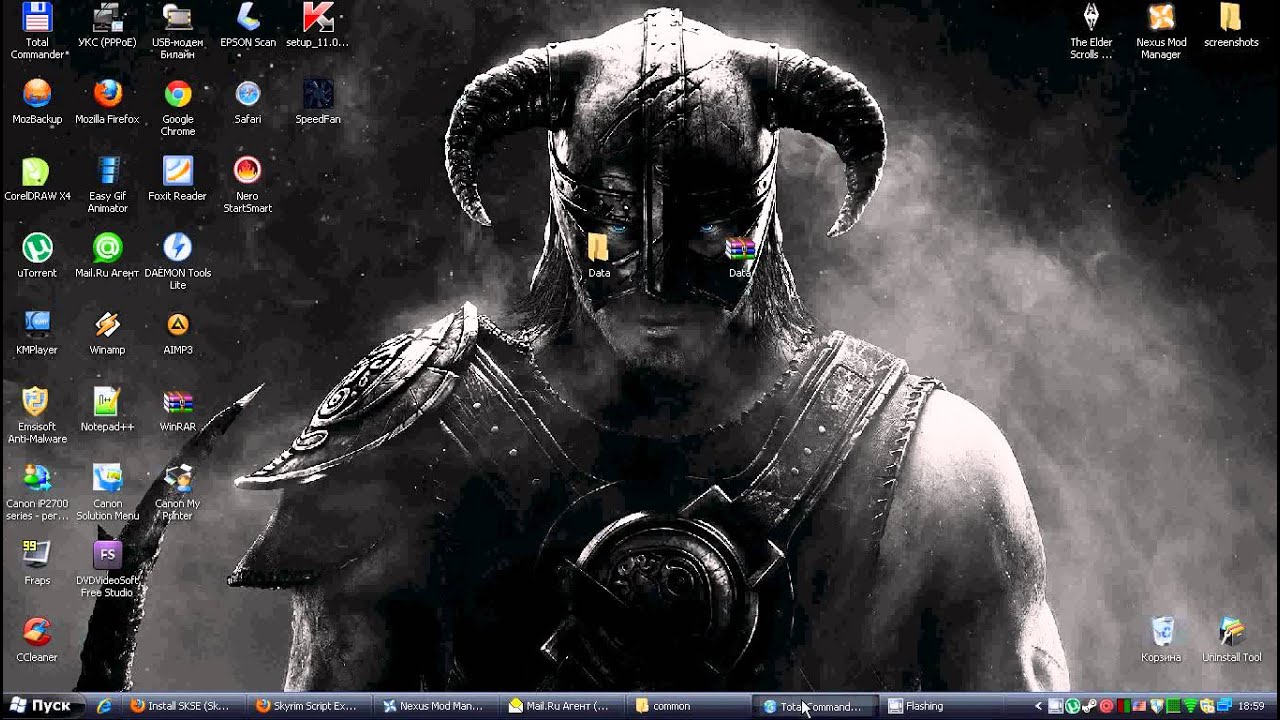
Task: Select the Data WinRAR archive icon
Action: [x=740, y=257]
